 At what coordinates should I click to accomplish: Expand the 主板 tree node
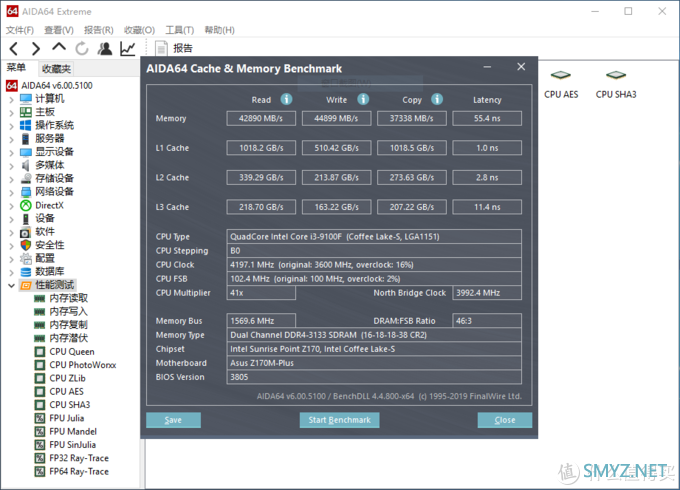(x=11, y=113)
